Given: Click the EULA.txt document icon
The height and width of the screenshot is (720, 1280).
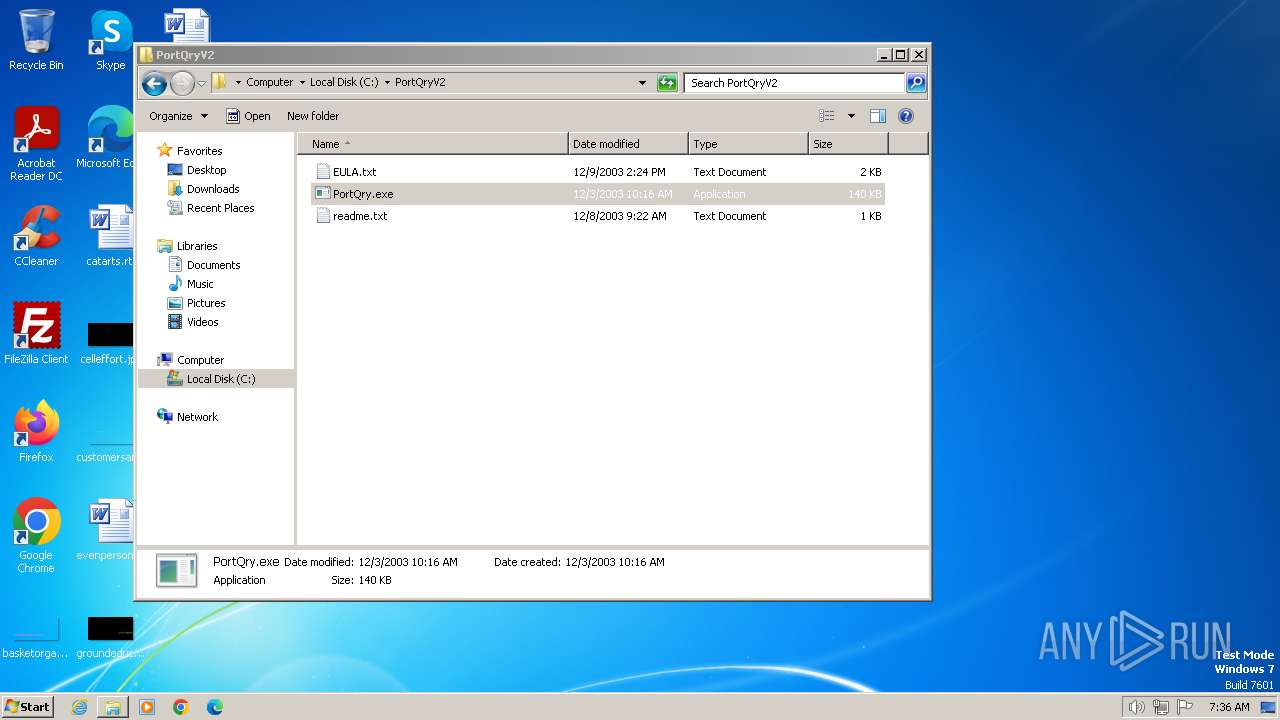Looking at the screenshot, I should (323, 172).
